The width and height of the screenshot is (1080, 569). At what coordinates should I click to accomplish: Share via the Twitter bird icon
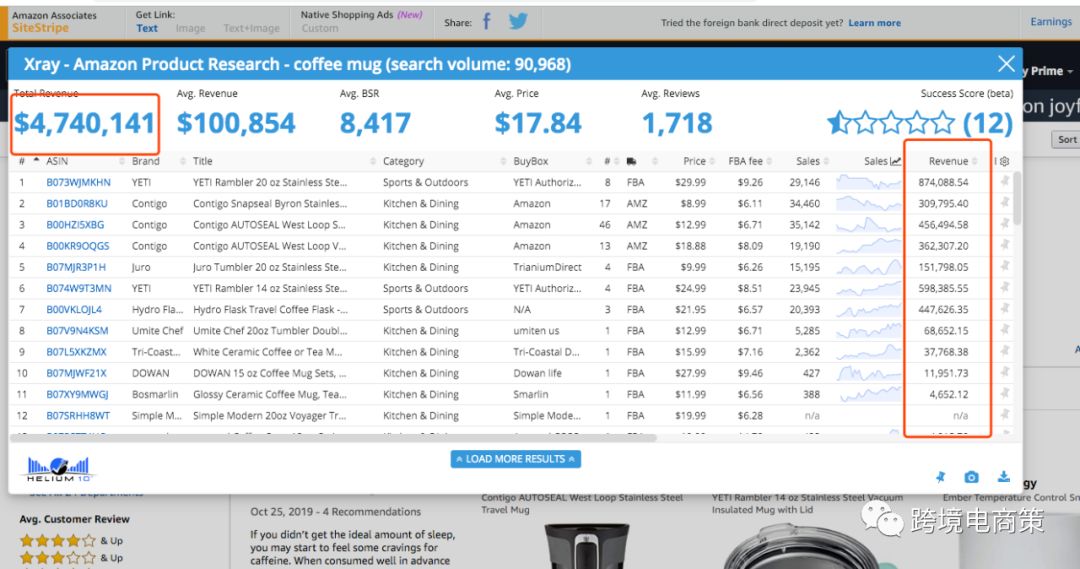tap(518, 21)
